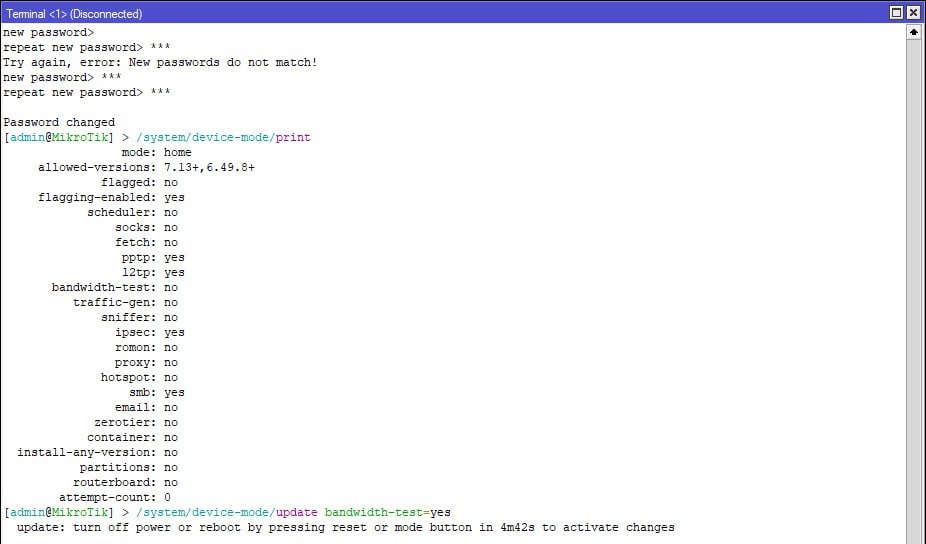This screenshot has width=926, height=544.
Task: Click the 'zerotier: no' line
Action: coord(136,422)
